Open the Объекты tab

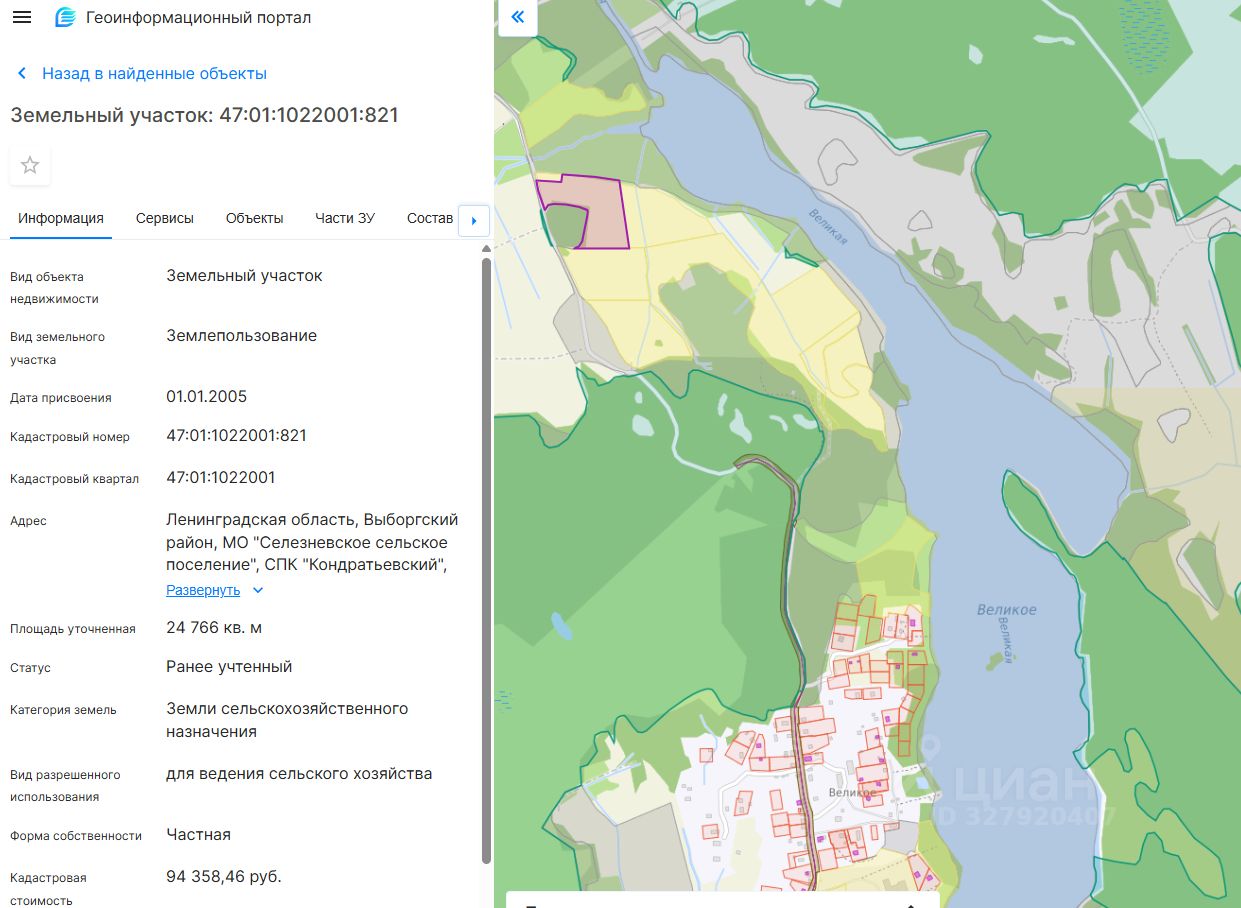click(255, 218)
